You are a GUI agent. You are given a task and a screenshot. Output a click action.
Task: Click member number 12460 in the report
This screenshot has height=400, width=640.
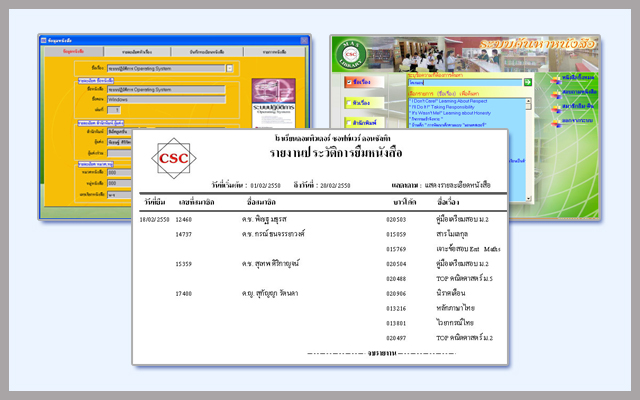(x=184, y=220)
